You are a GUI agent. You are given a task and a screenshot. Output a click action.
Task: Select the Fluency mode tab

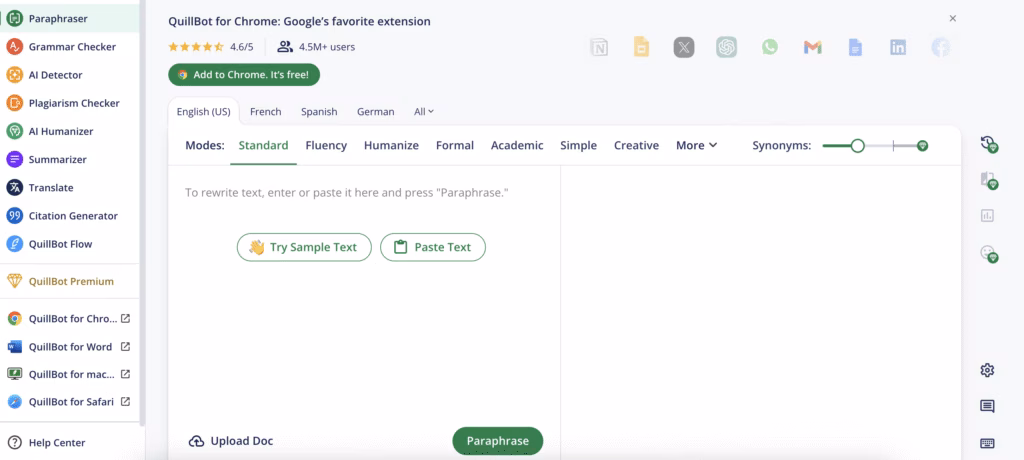[x=326, y=145]
